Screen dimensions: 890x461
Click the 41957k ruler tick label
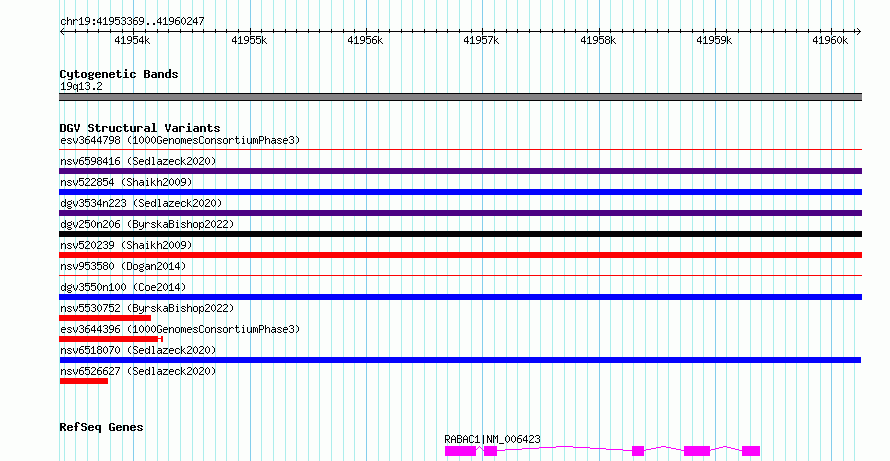pos(481,40)
